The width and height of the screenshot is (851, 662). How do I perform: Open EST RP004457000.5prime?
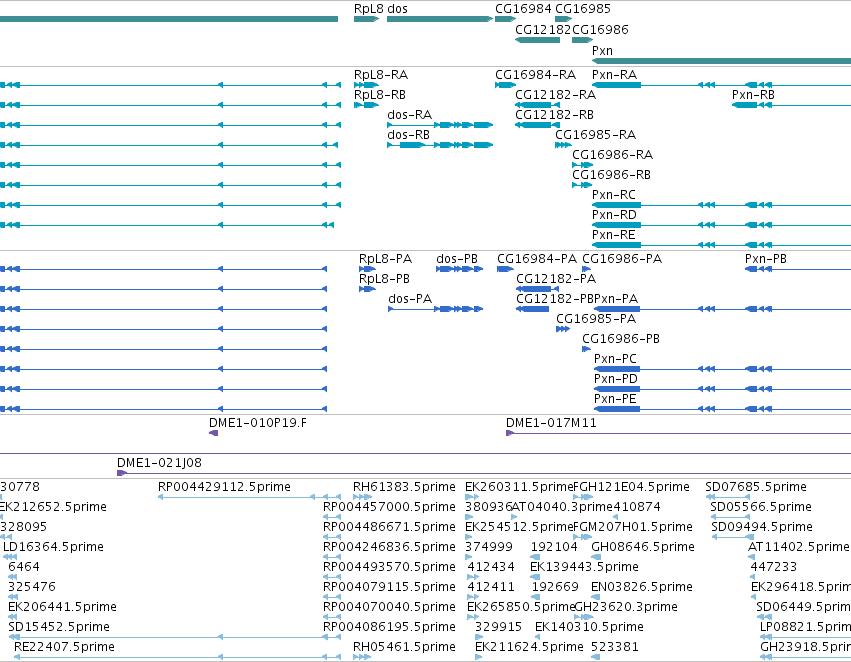[x=389, y=507]
